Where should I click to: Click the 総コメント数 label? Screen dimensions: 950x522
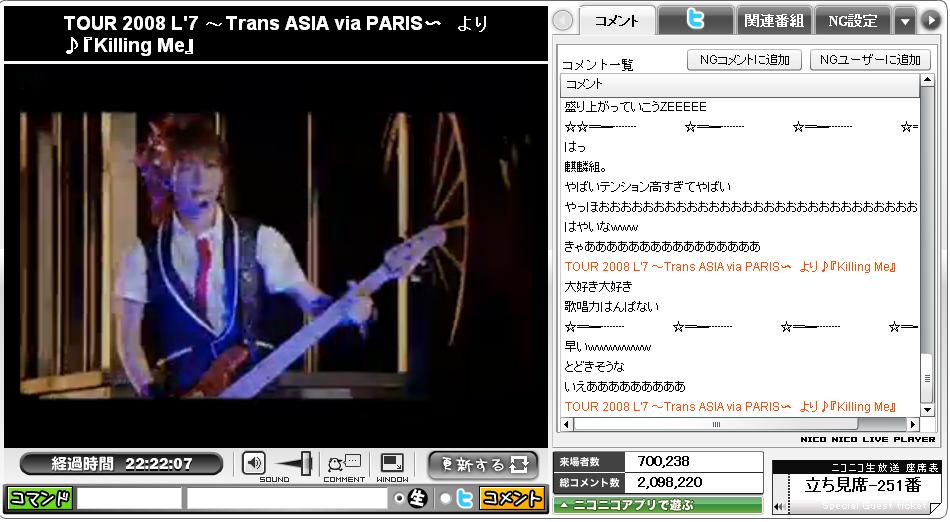coord(589,483)
